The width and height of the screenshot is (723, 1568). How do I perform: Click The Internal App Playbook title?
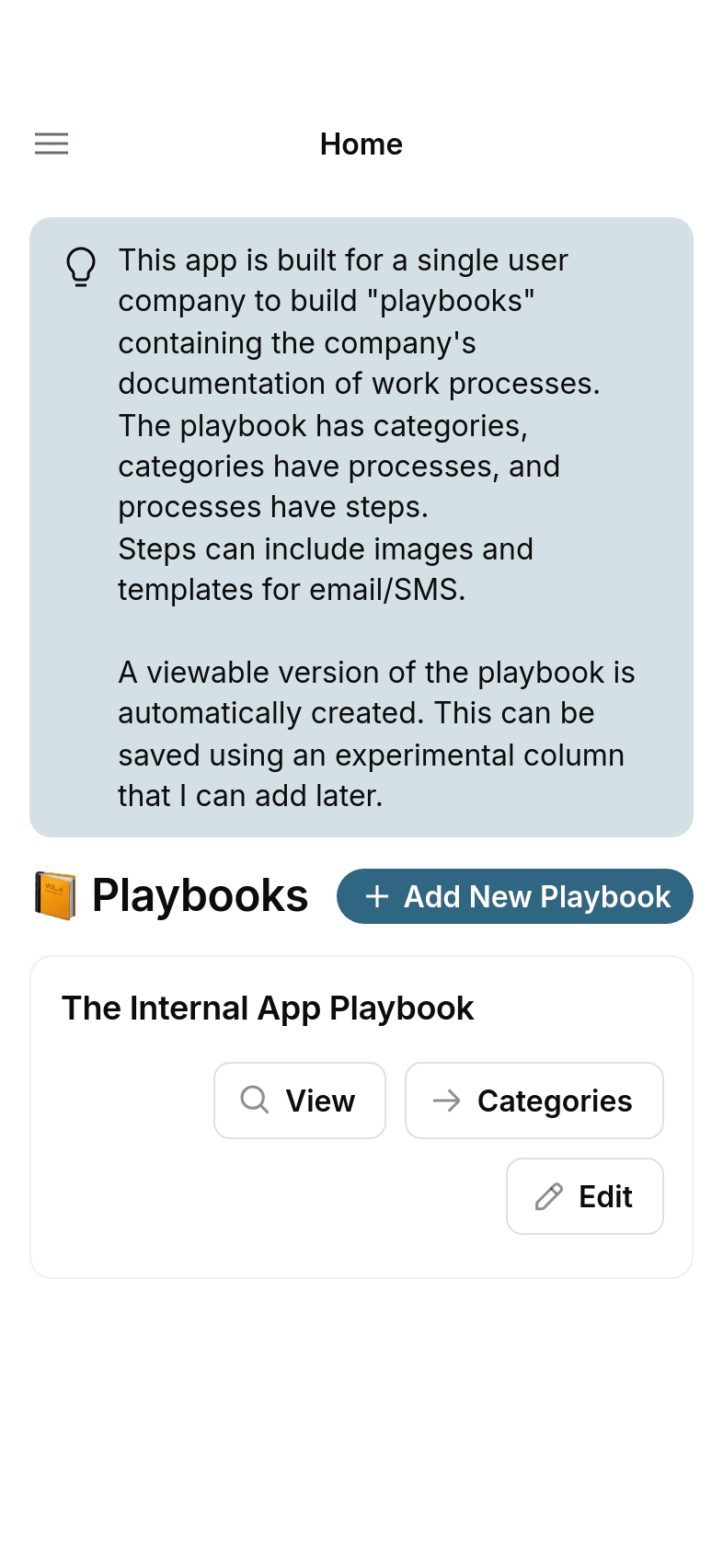point(268,1009)
